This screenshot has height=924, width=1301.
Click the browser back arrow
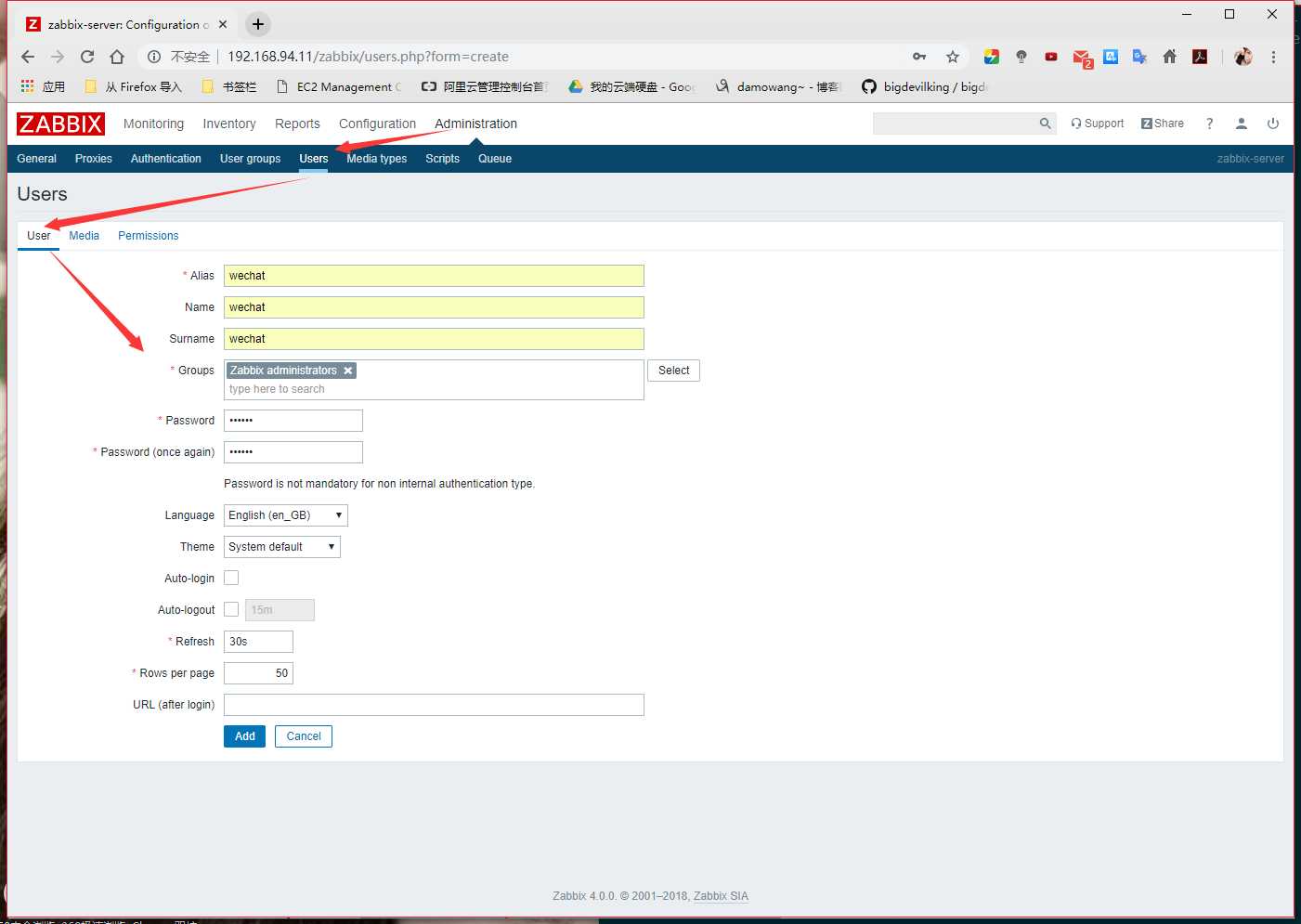tap(28, 57)
